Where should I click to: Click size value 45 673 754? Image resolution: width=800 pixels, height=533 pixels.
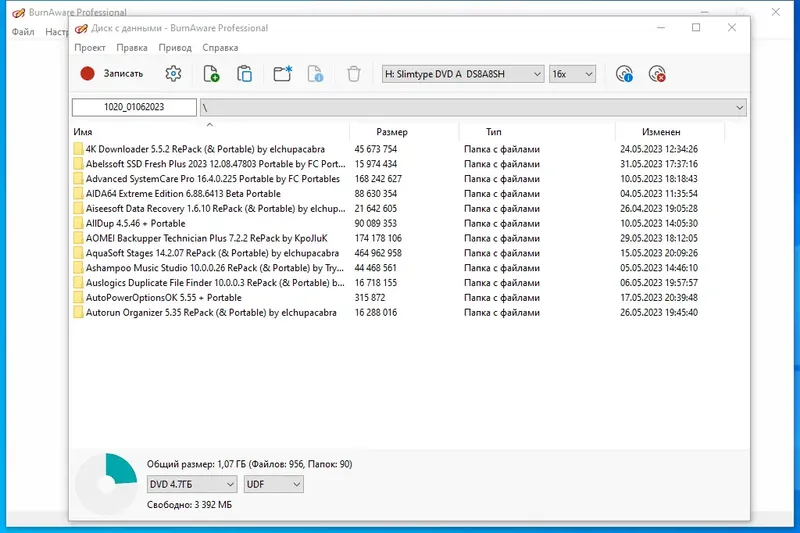click(x=376, y=149)
